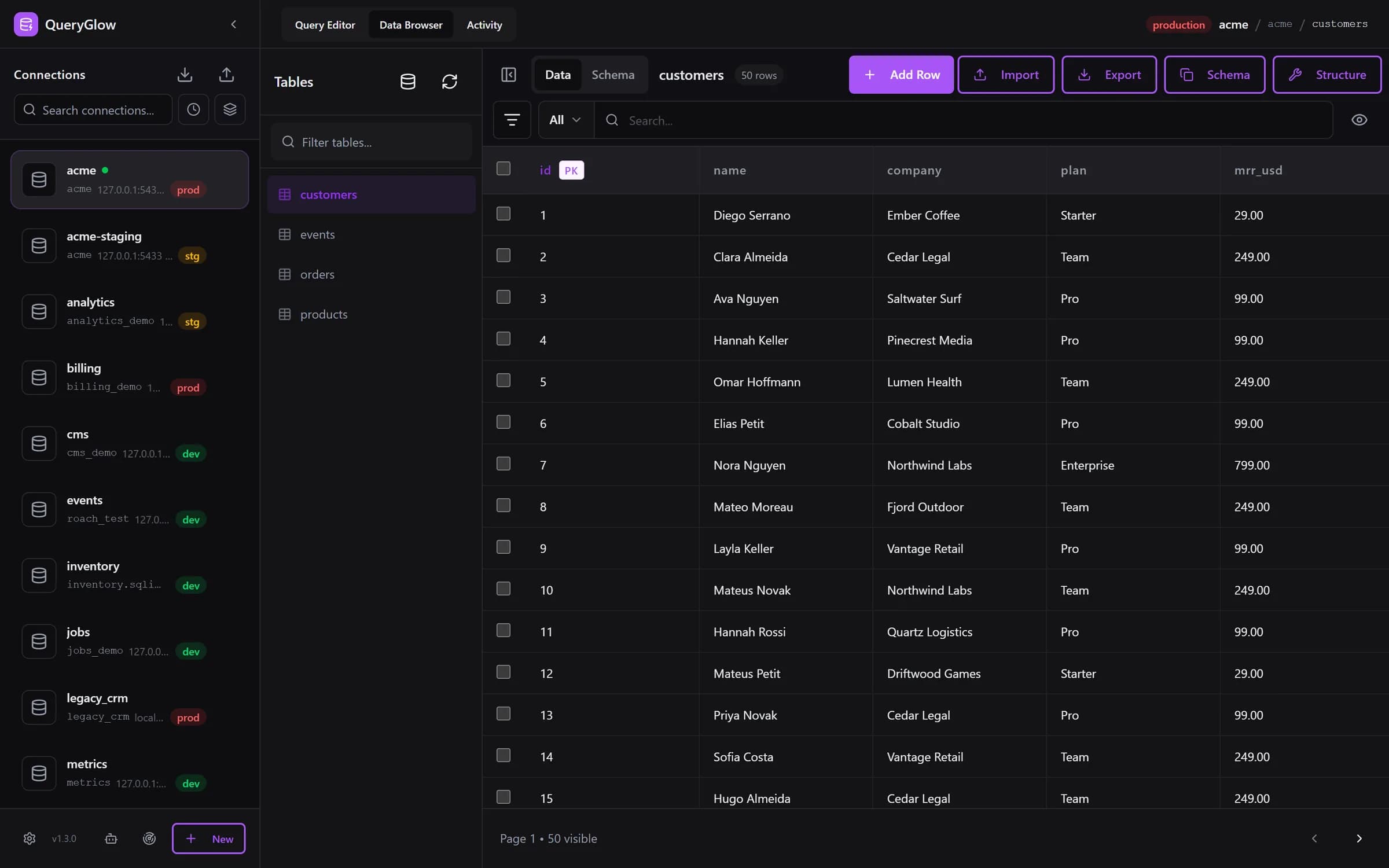Go to next page arrow
Image resolution: width=1389 pixels, height=868 pixels.
1359,838
